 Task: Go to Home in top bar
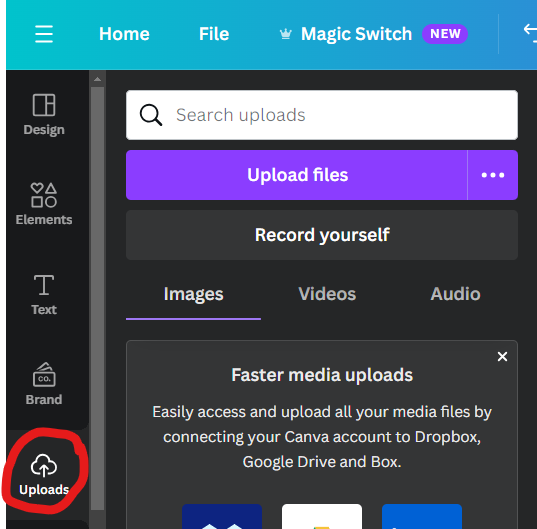(x=124, y=34)
